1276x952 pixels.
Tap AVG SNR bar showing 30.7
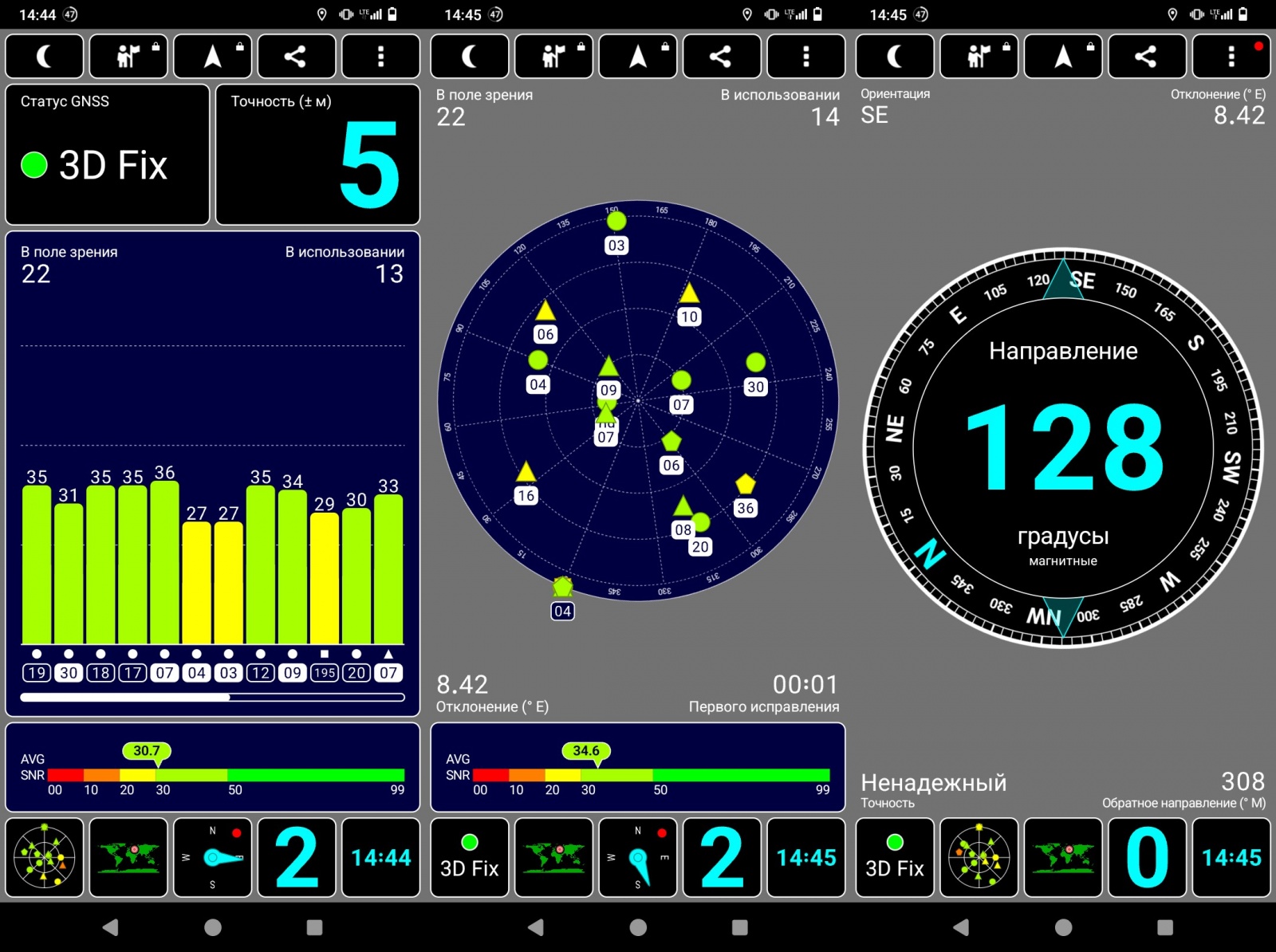point(213,767)
